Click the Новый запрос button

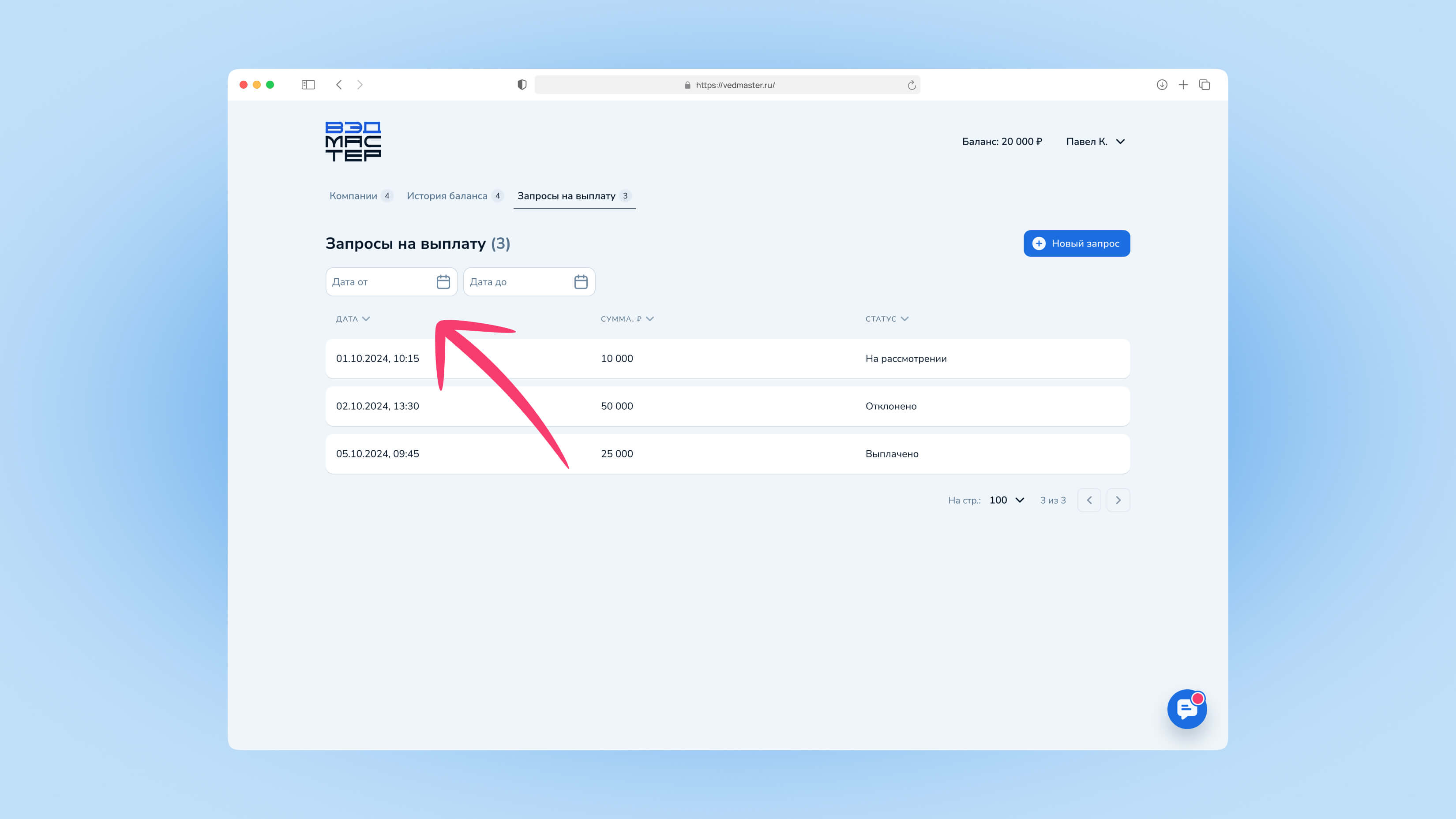coord(1076,243)
